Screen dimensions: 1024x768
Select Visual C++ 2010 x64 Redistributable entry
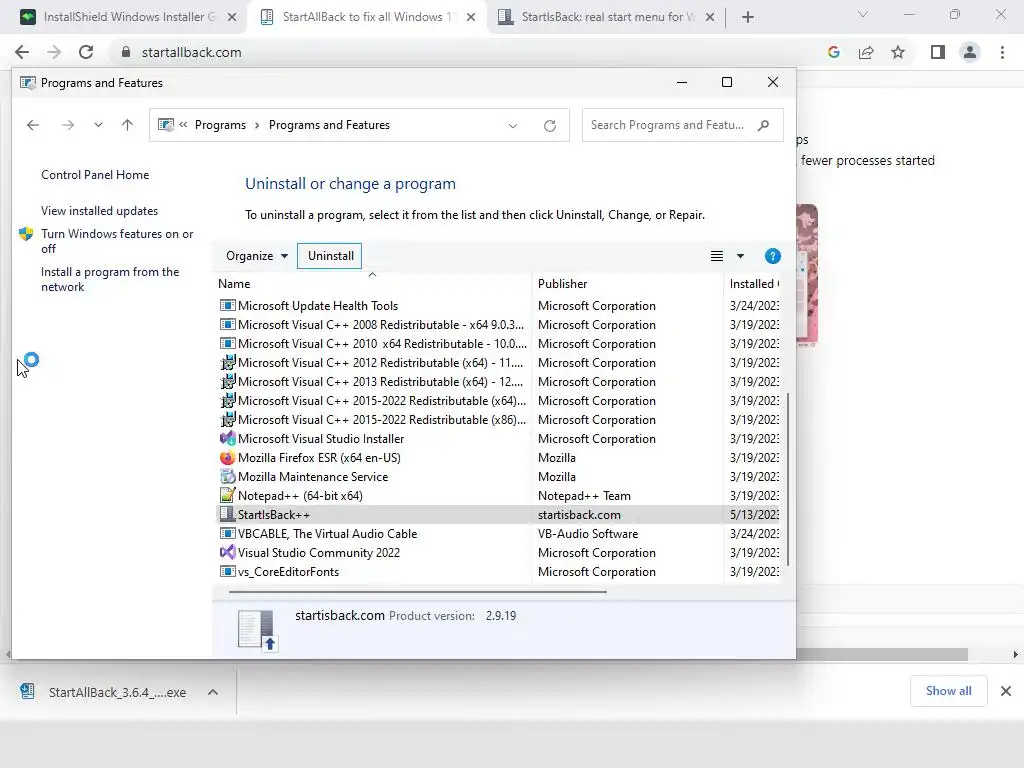click(x=497, y=344)
